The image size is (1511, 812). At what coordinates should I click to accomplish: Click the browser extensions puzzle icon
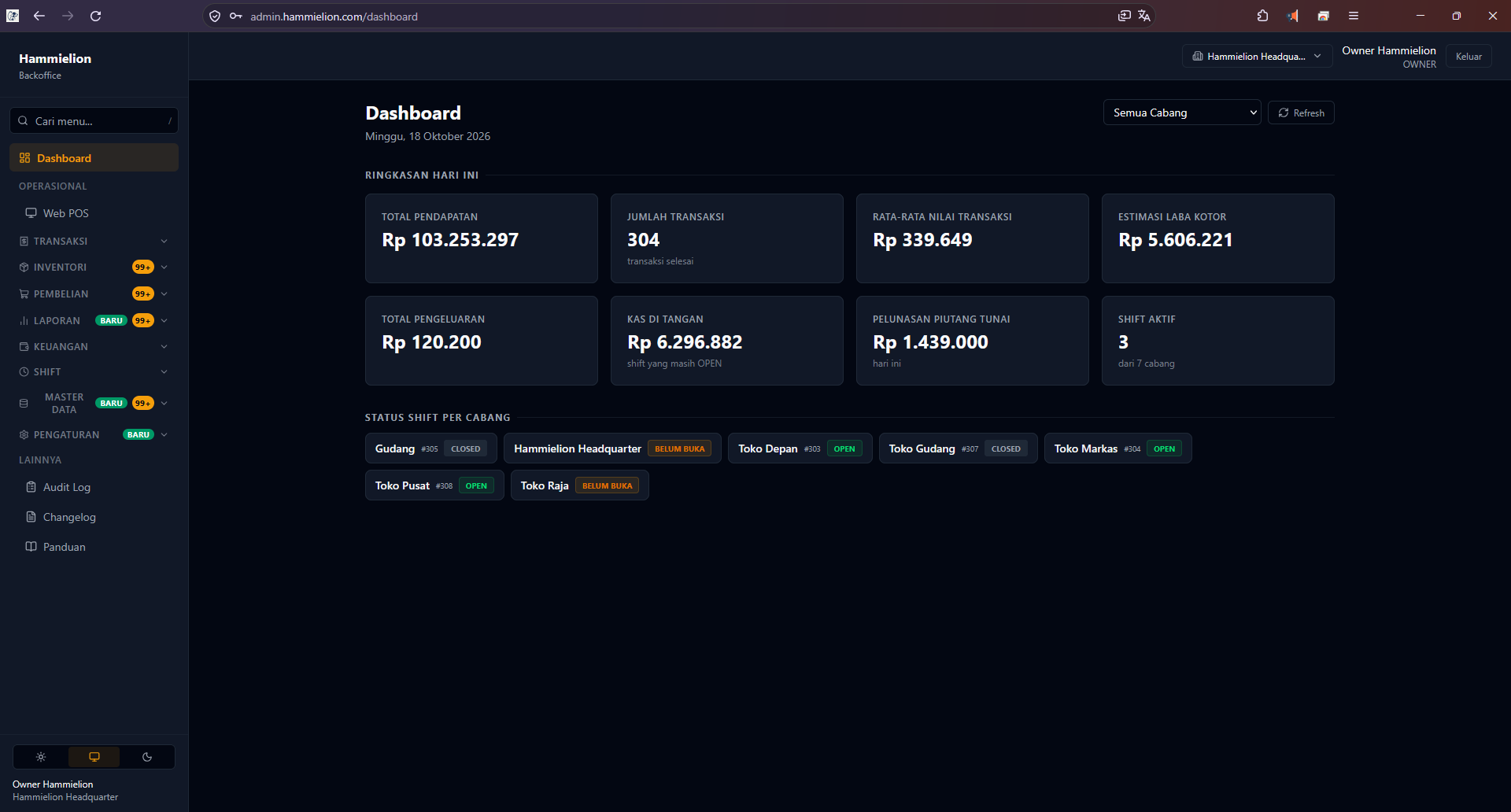(x=1263, y=16)
